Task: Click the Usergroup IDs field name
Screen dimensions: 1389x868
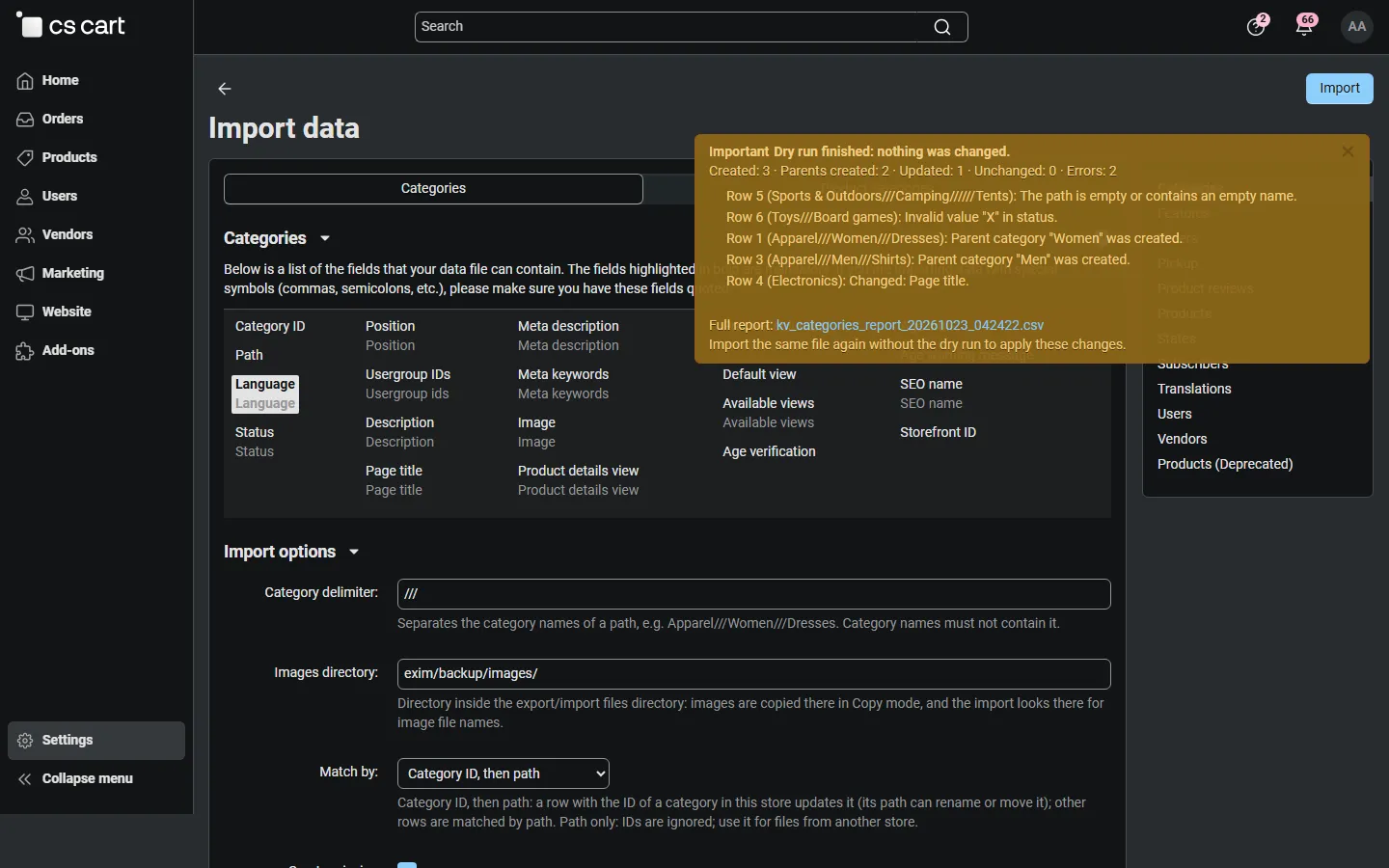Action: pyautogui.click(x=408, y=374)
